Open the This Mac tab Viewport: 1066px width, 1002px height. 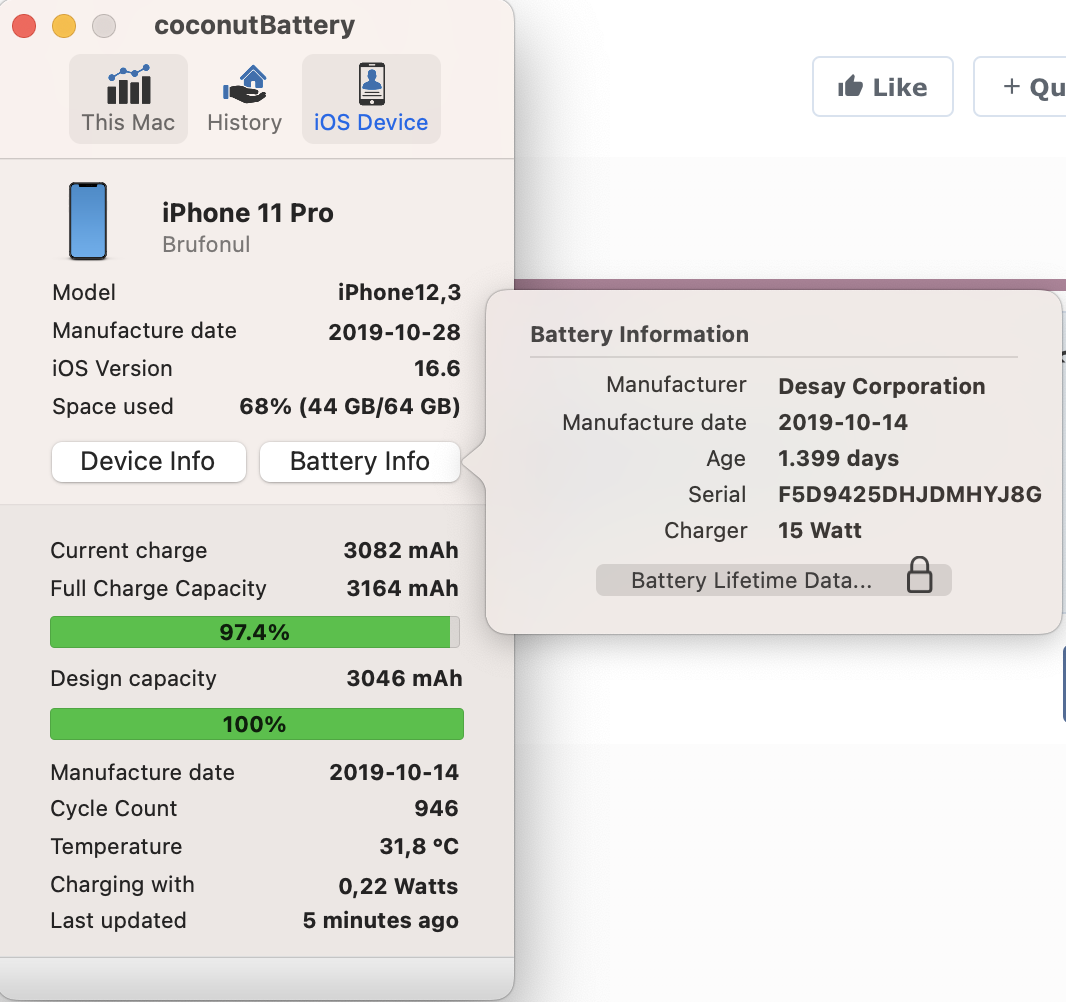[x=128, y=99]
